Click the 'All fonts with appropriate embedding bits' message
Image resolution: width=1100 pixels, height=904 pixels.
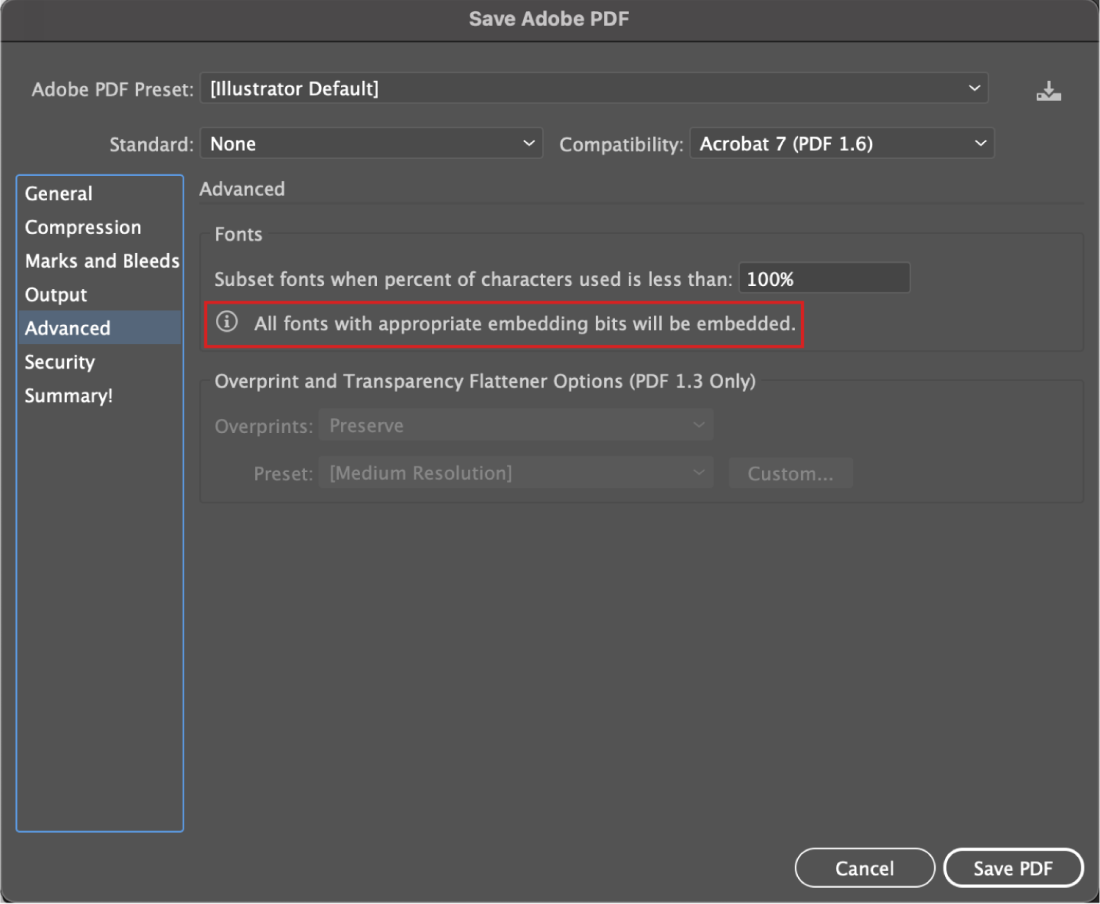(x=525, y=323)
